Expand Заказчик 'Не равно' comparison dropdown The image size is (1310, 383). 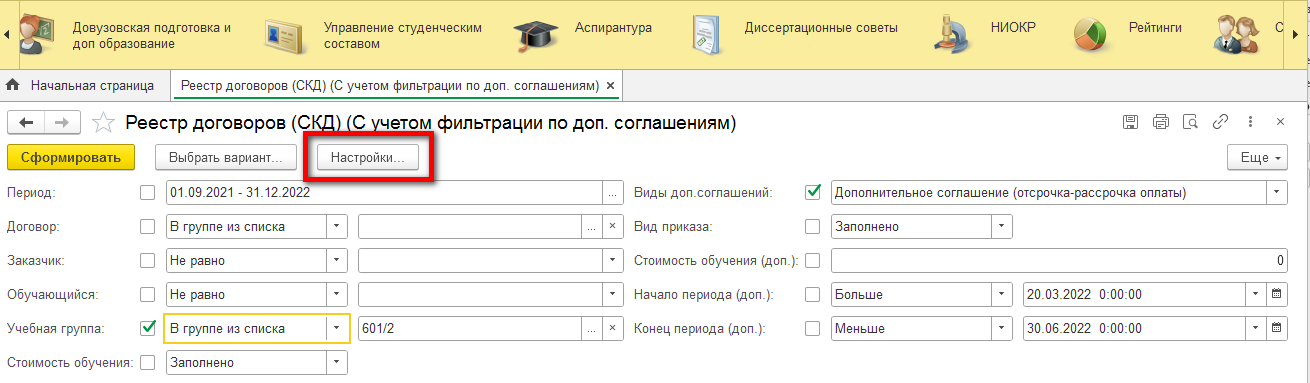coord(337,260)
